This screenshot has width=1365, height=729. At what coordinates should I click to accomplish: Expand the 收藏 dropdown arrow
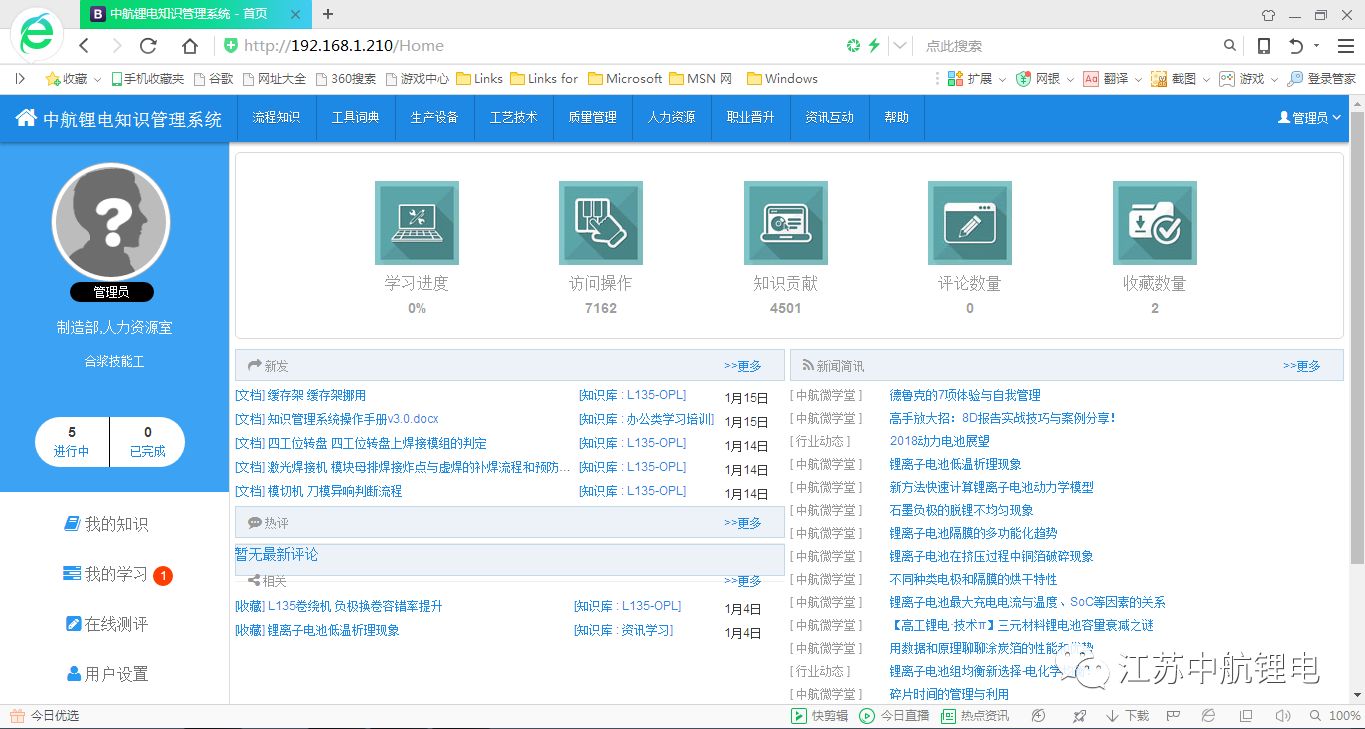tap(97, 79)
